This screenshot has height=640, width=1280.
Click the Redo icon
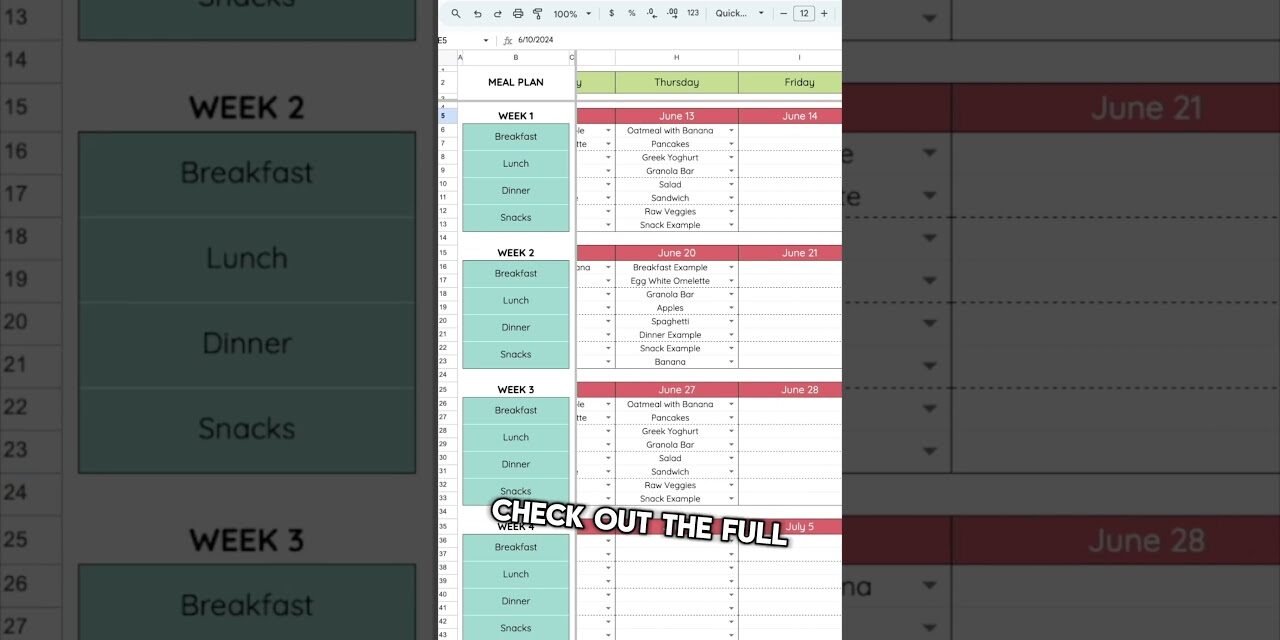pos(497,13)
